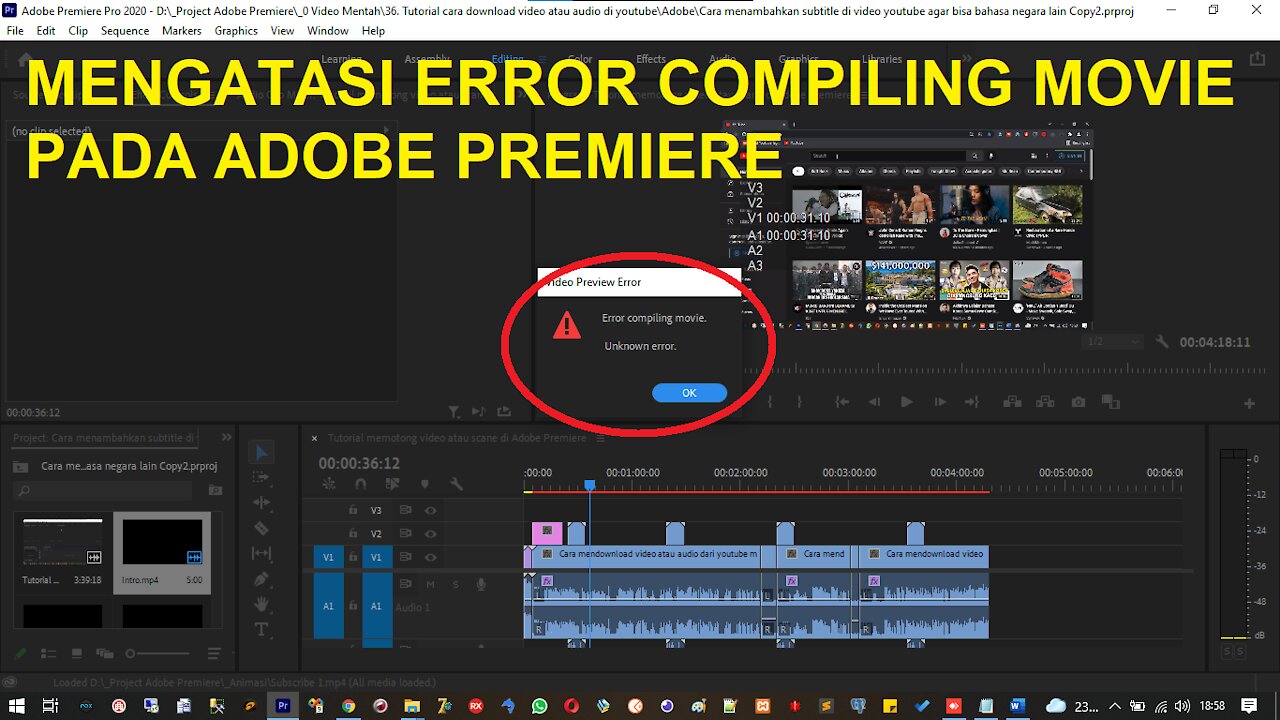The image size is (1280, 720).
Task: Click the Lift button
Action: pyautogui.click(x=1012, y=402)
